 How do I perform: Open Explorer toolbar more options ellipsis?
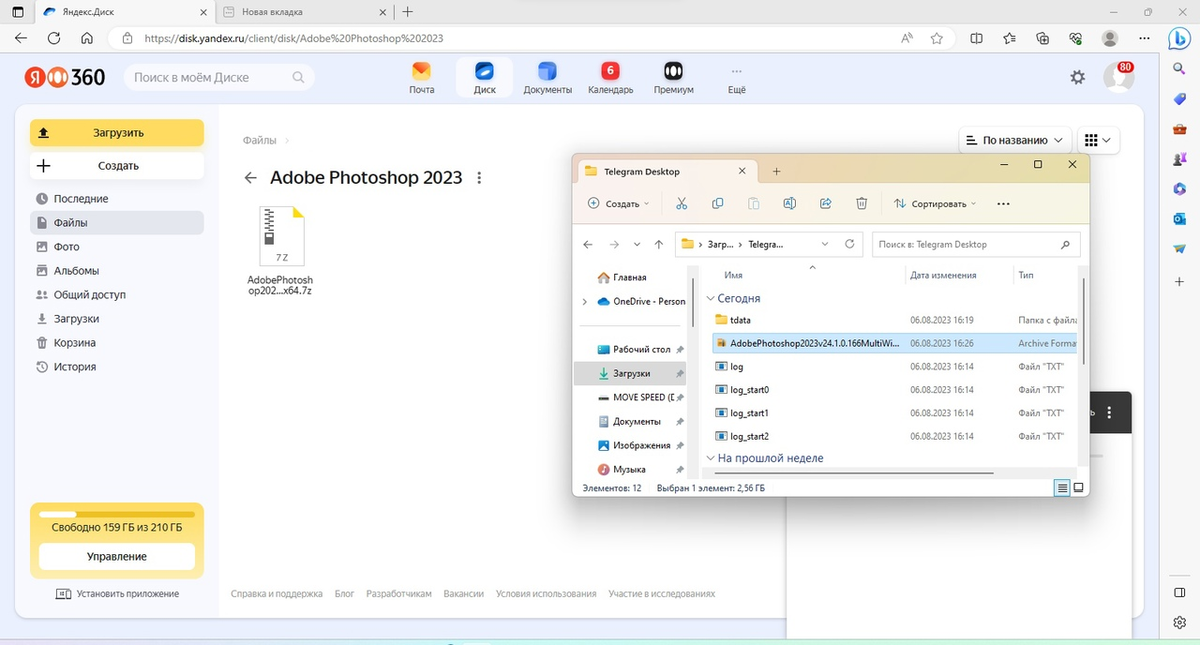coord(1004,203)
